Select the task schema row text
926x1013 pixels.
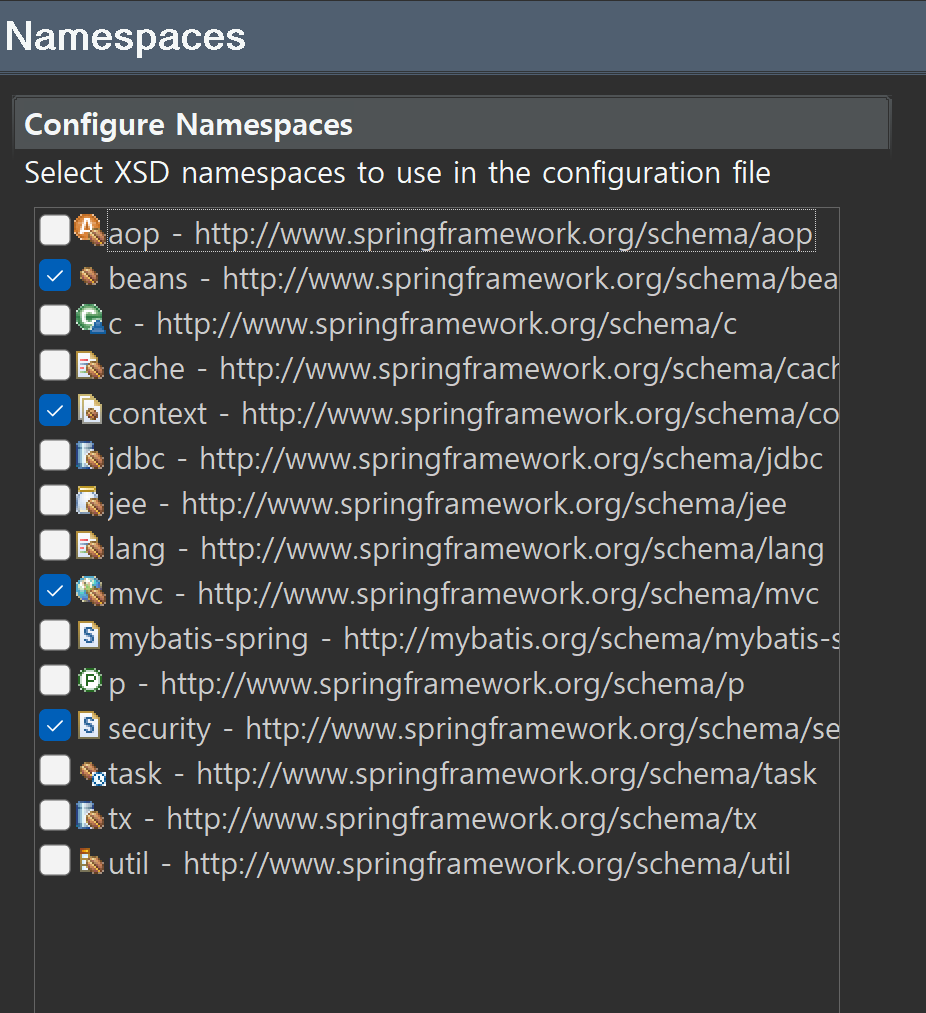[x=463, y=774]
